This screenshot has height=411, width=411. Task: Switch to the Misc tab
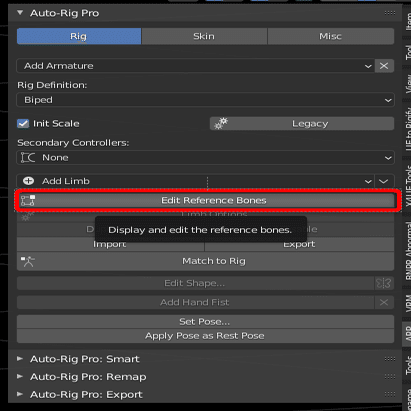click(330, 36)
